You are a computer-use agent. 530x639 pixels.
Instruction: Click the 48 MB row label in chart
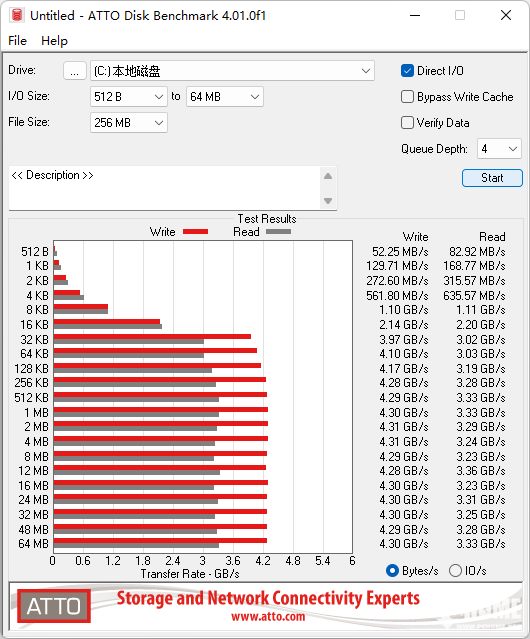click(33, 529)
